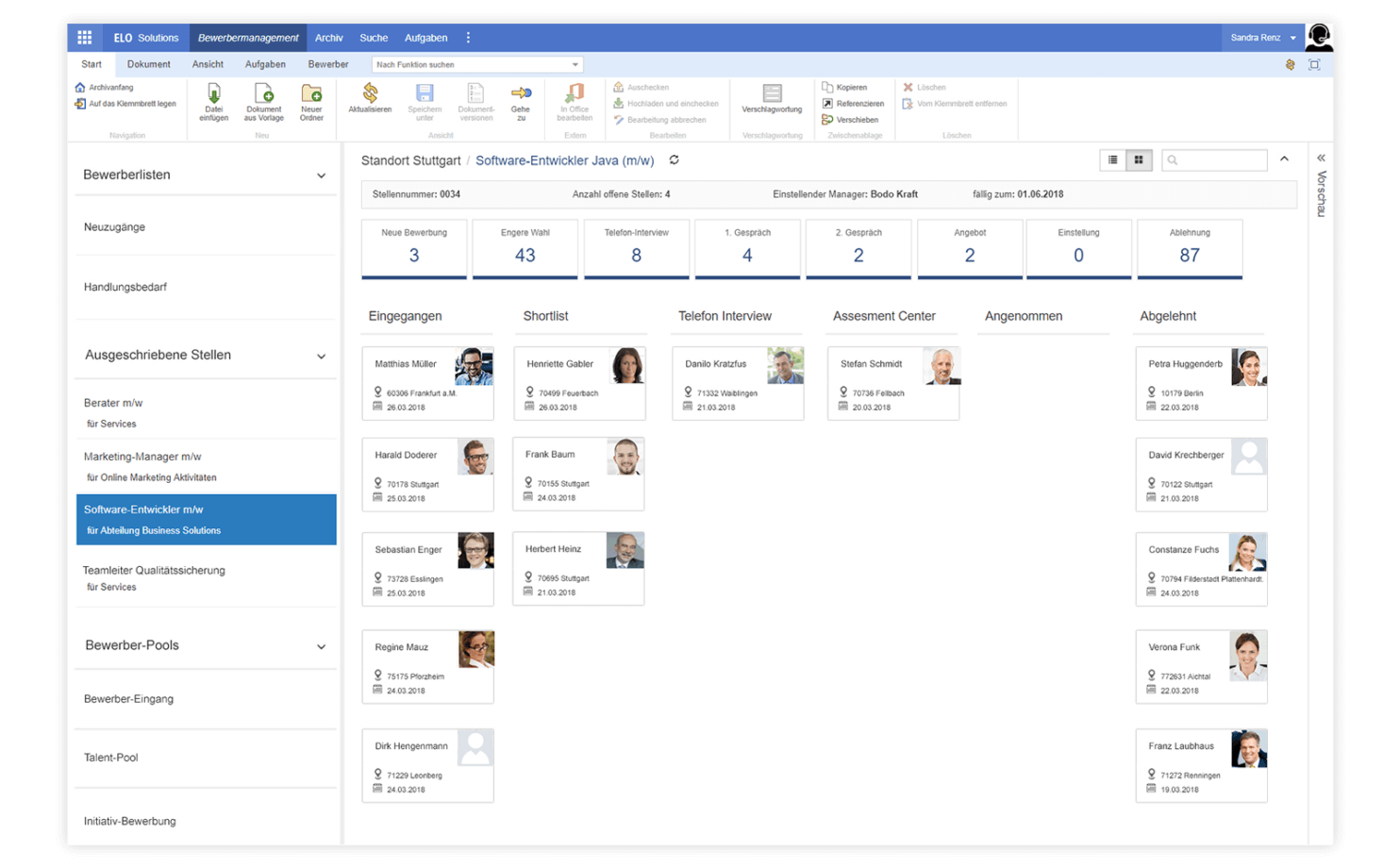
Task: Collapse the Bewerber-Pools section
Action: click(321, 647)
